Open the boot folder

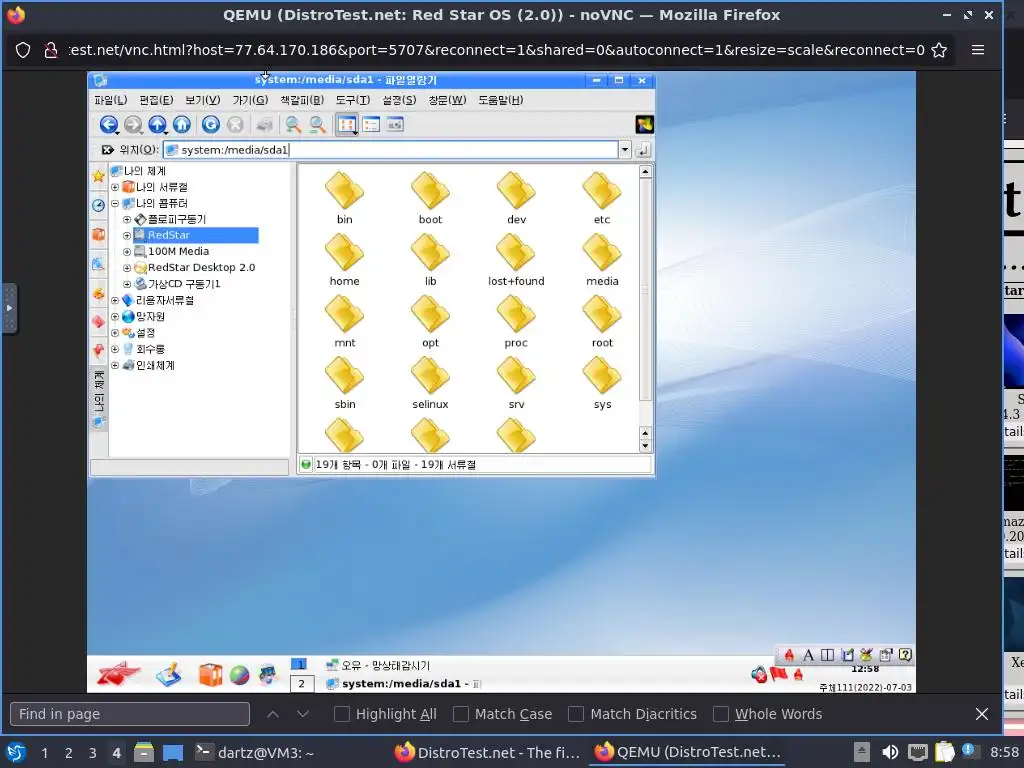[430, 199]
